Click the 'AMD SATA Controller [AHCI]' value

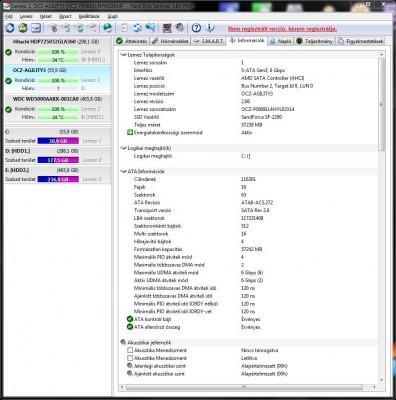pyautogui.click(x=273, y=78)
